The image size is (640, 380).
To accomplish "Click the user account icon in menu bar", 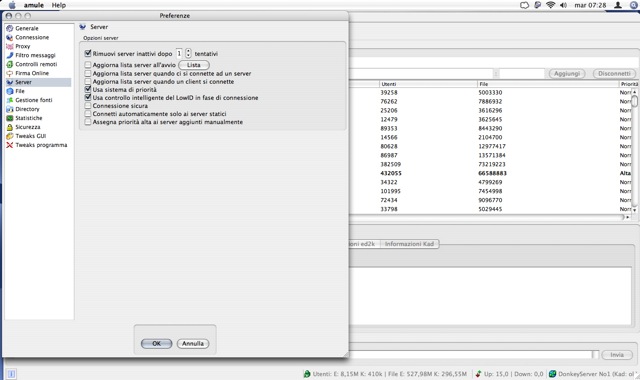I will (618, 5).
